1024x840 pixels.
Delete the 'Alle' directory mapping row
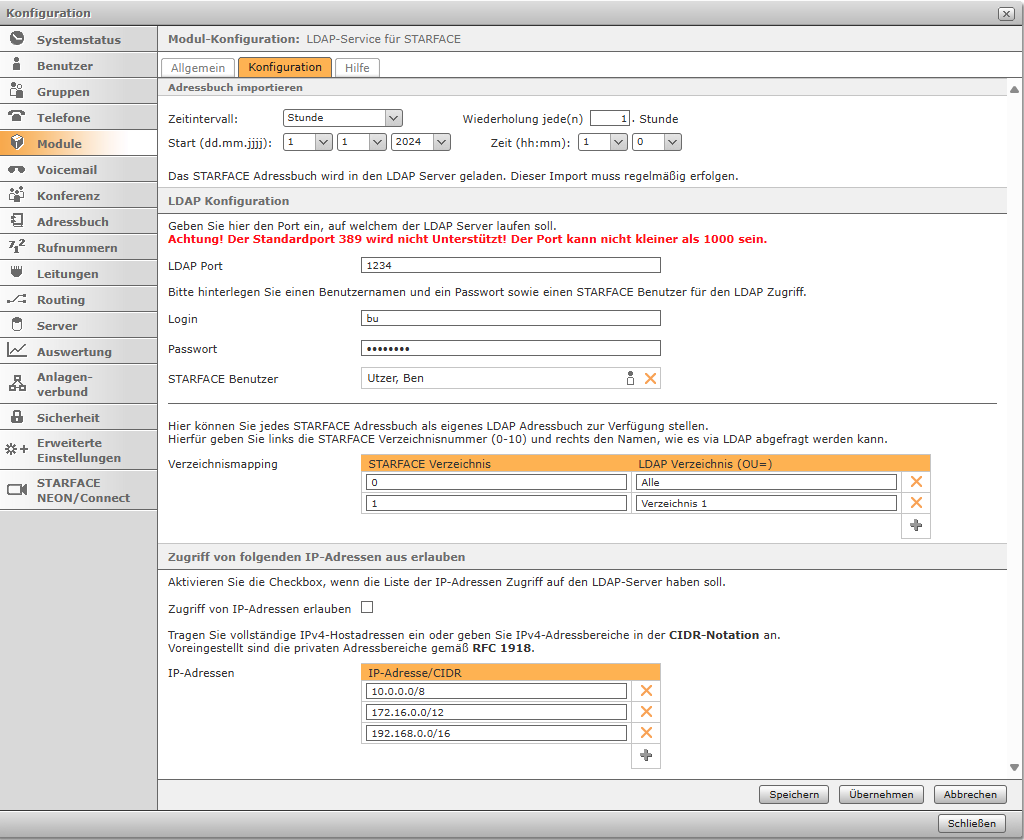pos(916,481)
